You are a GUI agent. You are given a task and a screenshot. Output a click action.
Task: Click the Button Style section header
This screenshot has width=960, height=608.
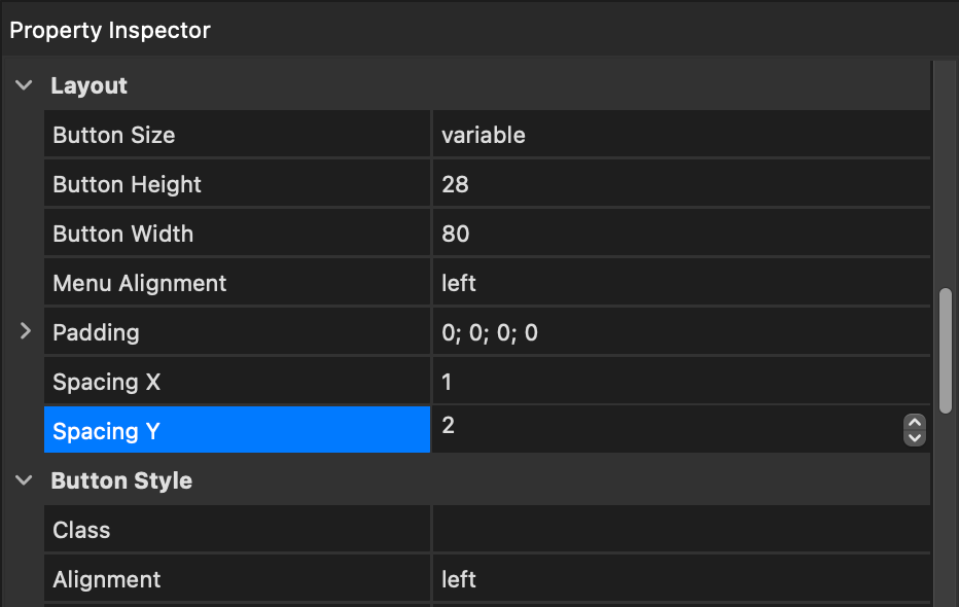tap(121, 481)
